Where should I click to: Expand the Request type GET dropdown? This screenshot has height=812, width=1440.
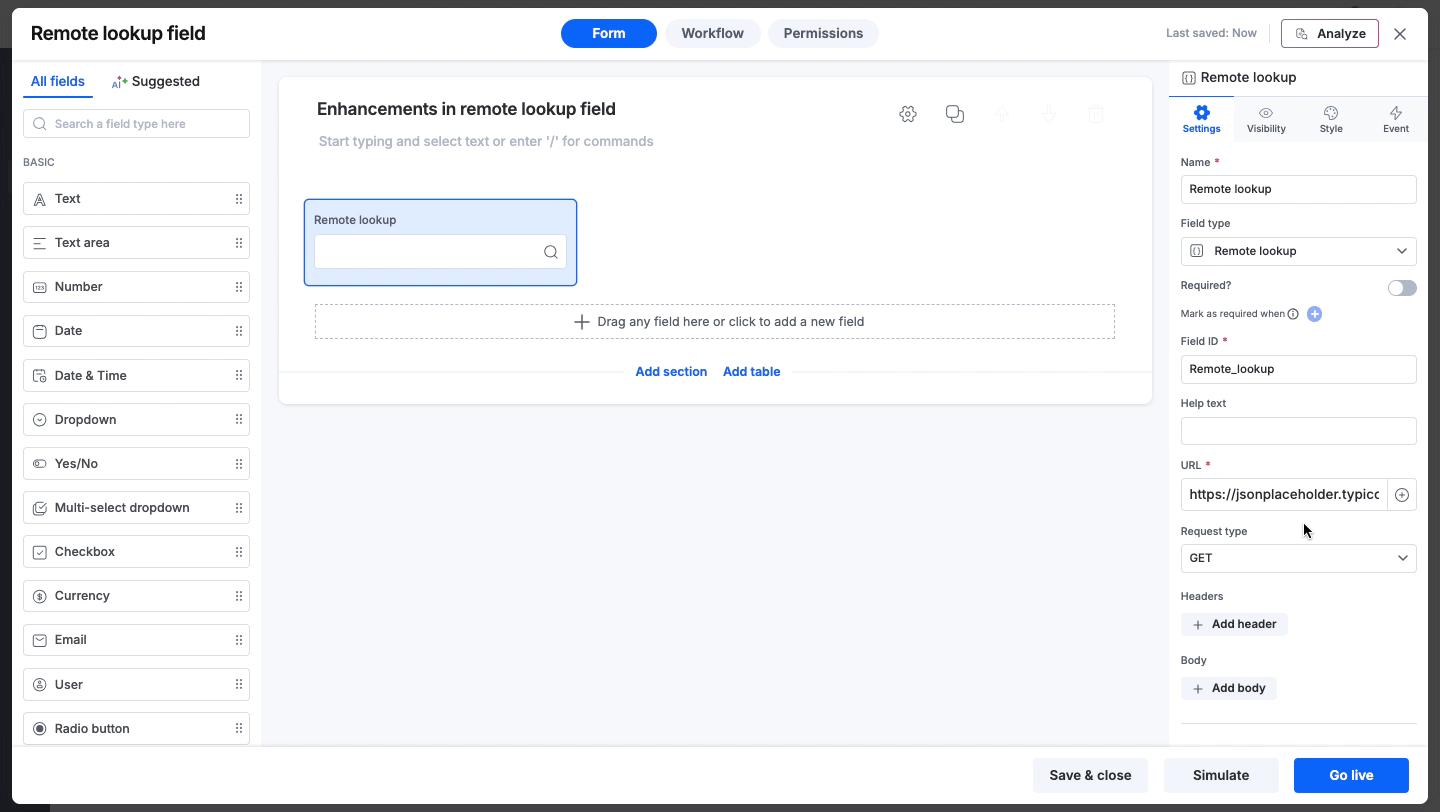[x=1298, y=558]
